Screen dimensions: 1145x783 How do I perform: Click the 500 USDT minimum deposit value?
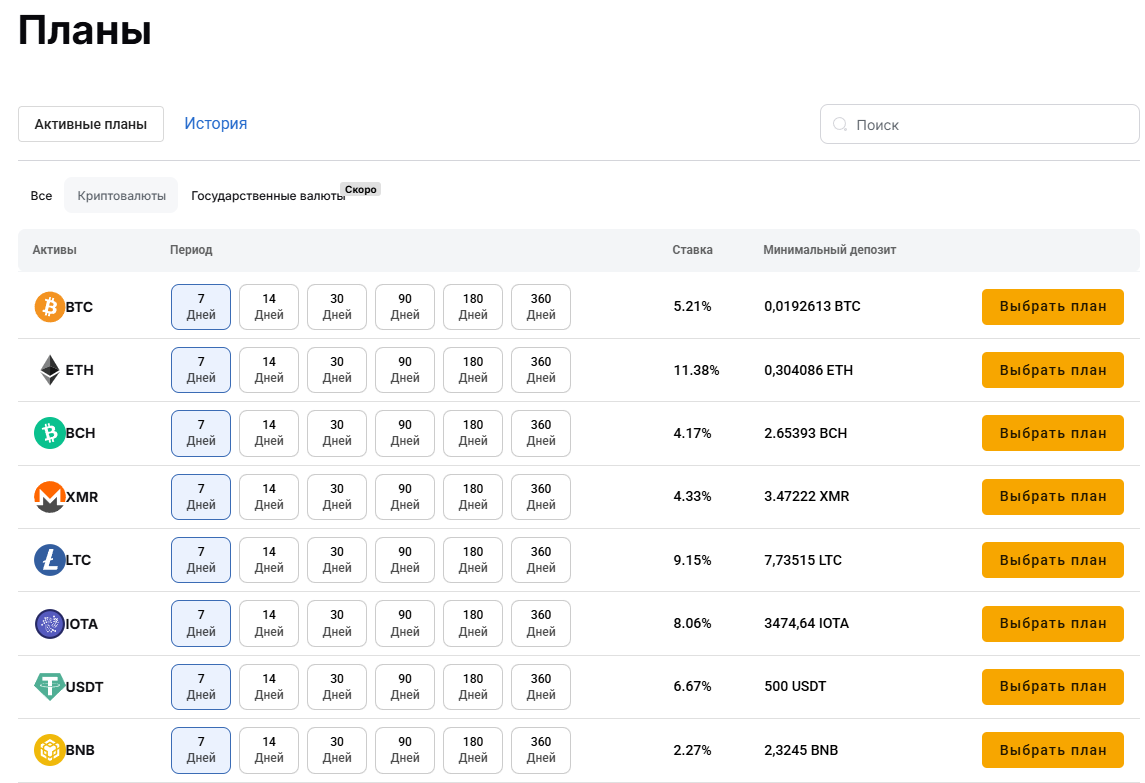795,687
